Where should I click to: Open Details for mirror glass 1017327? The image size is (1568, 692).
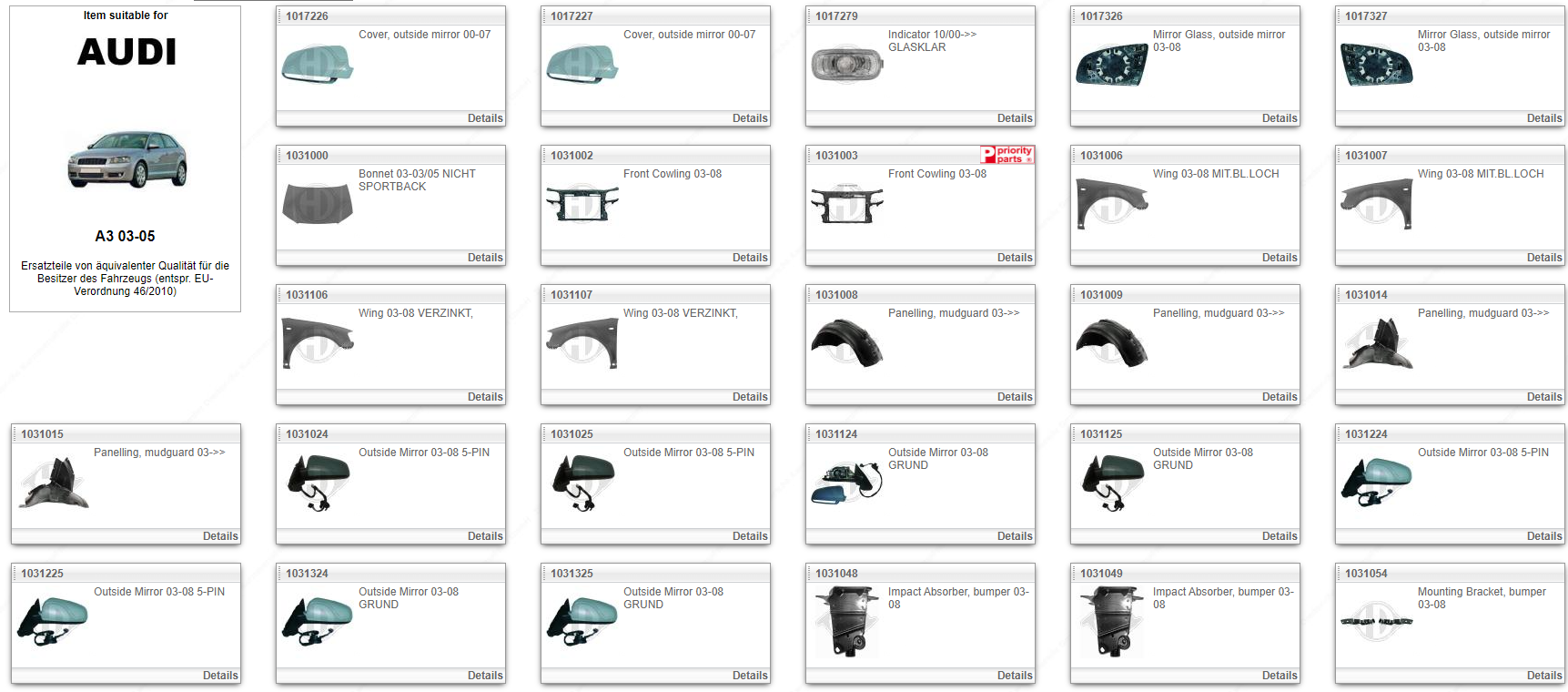coord(1544,118)
